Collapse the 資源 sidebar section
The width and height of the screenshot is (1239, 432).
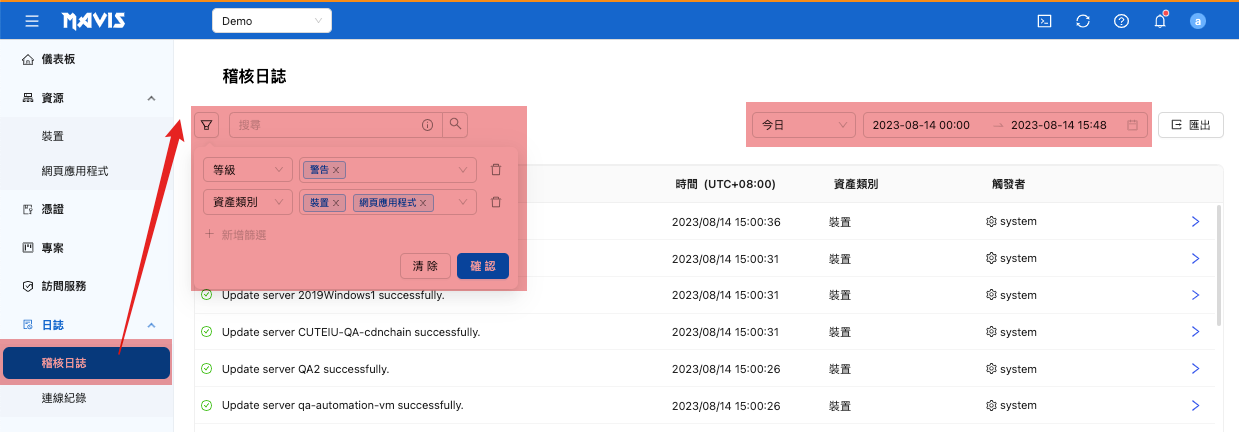(151, 98)
